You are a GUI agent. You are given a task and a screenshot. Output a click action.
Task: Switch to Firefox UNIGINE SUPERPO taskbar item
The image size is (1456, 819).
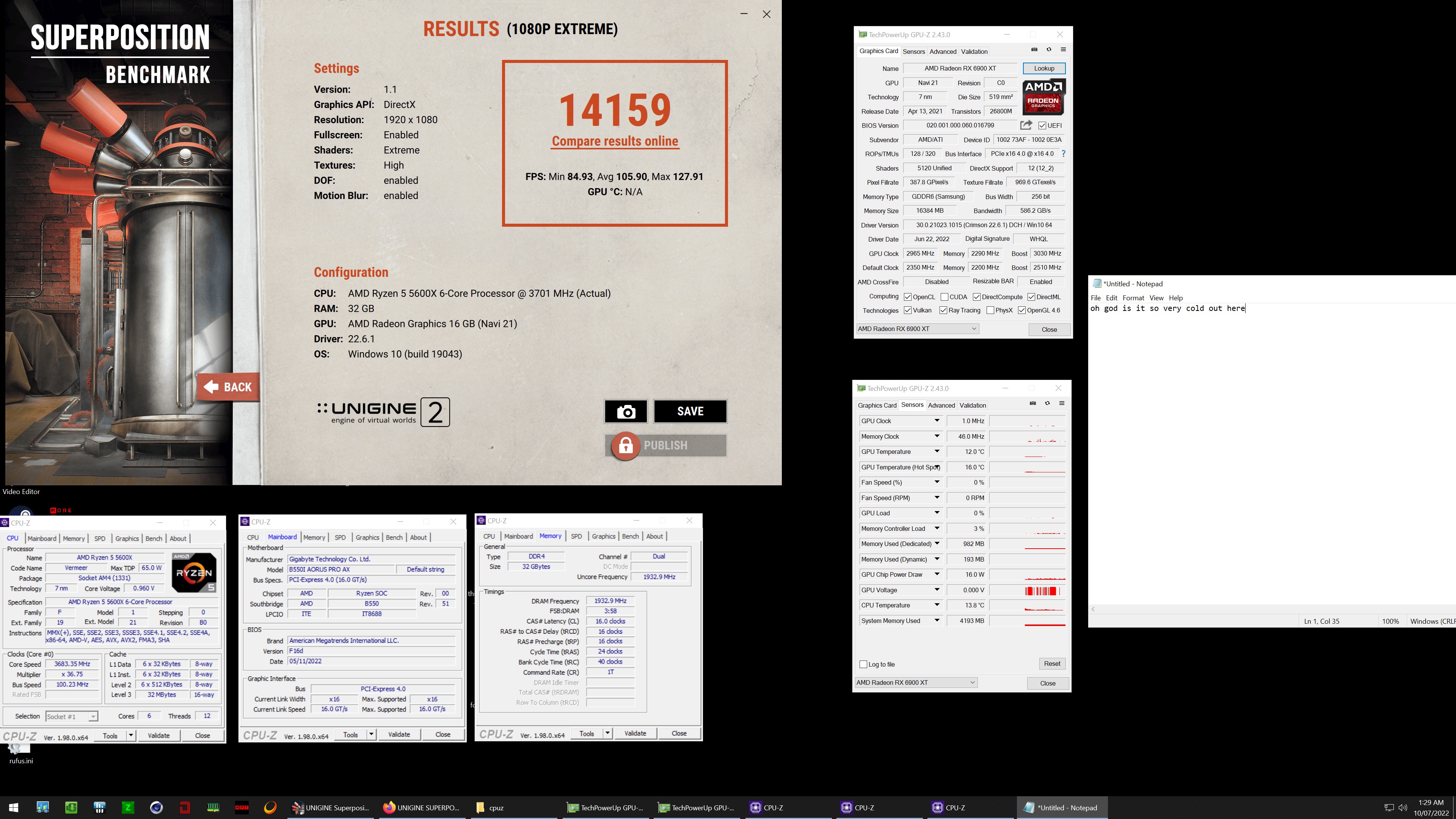coord(422,808)
